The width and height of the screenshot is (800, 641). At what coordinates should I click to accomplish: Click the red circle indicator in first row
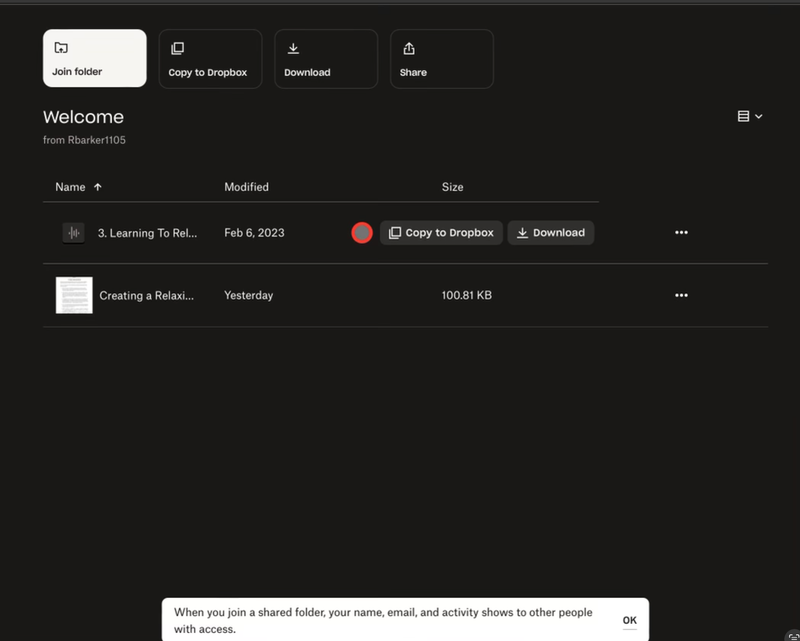pos(362,233)
